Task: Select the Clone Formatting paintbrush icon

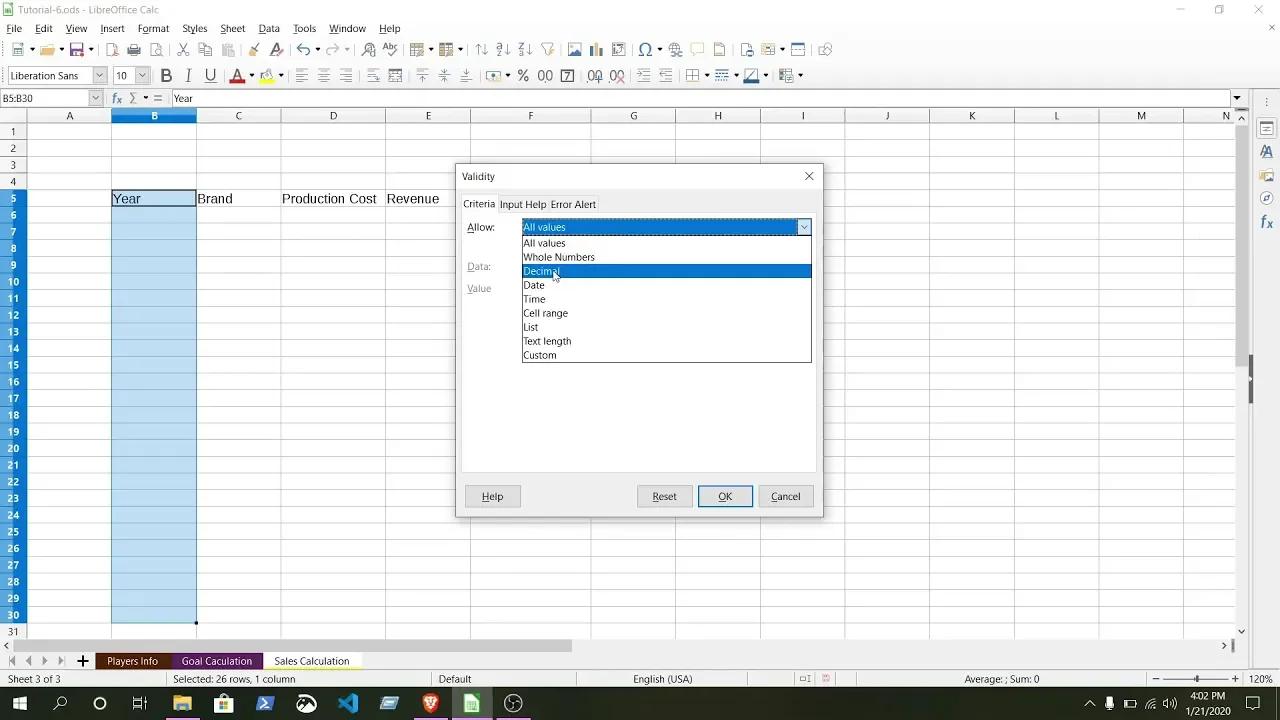Action: [254, 49]
